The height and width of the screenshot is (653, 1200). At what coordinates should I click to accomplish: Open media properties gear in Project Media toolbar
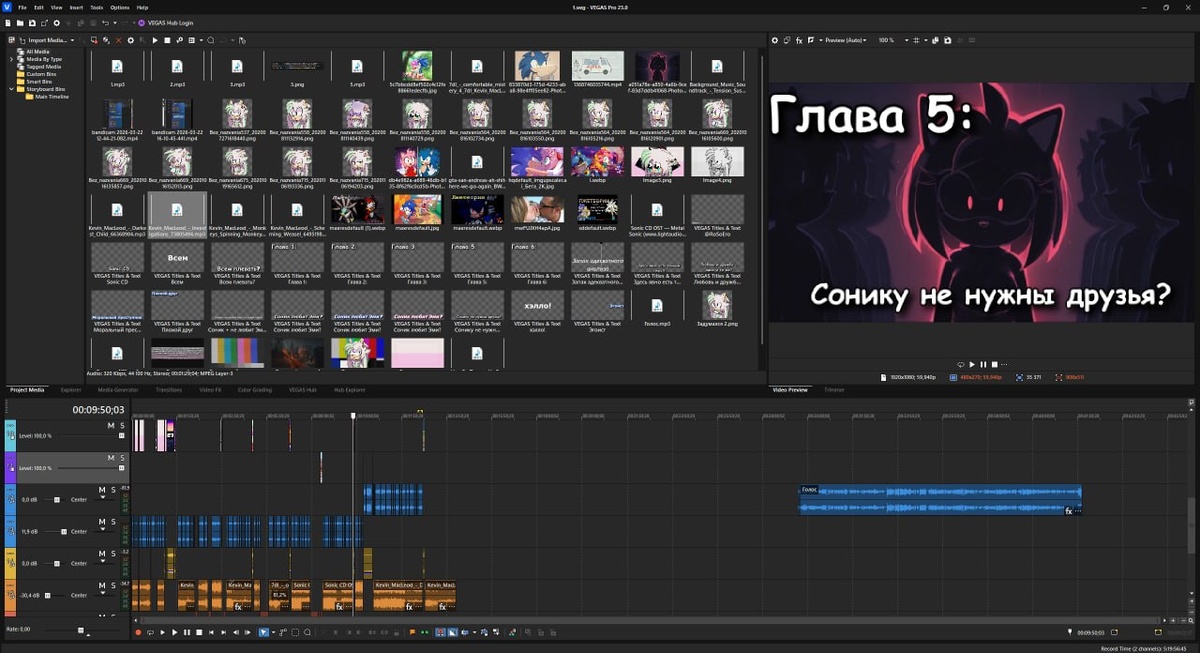pyautogui.click(x=131, y=40)
